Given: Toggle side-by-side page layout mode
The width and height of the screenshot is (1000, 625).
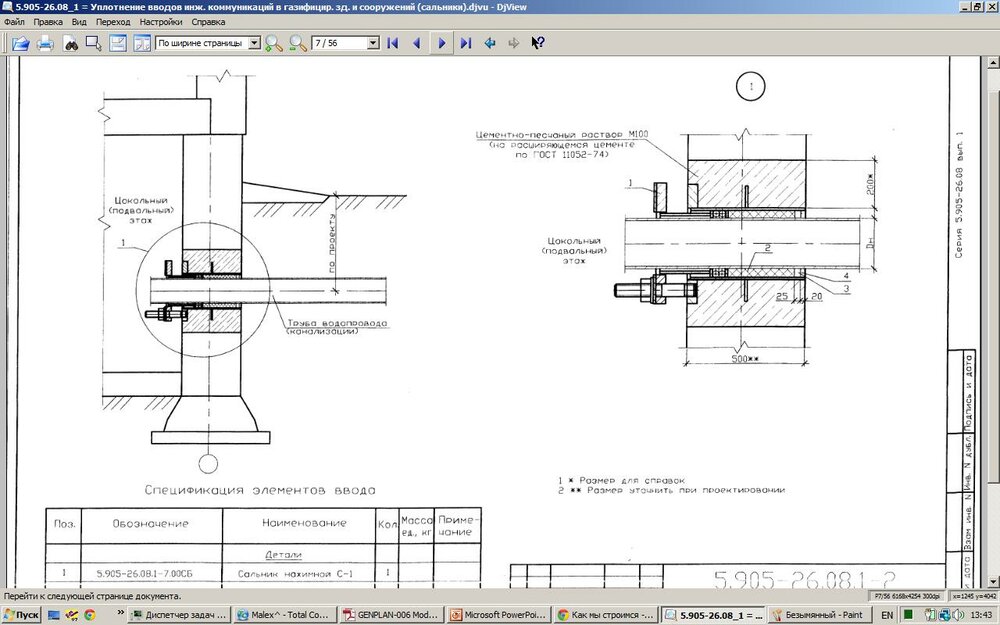Looking at the screenshot, I should (x=141, y=43).
